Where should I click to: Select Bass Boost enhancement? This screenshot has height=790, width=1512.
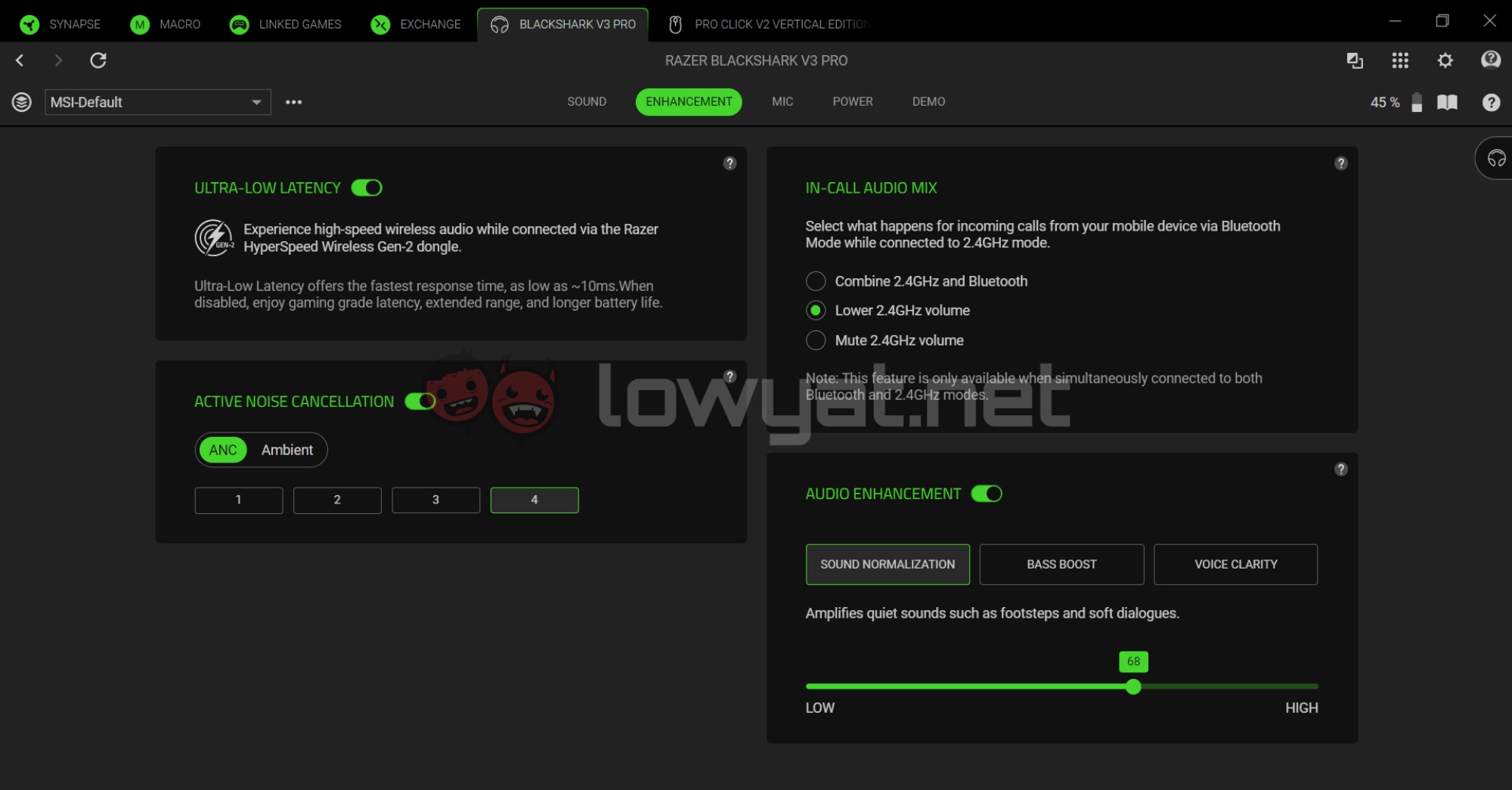click(x=1061, y=565)
